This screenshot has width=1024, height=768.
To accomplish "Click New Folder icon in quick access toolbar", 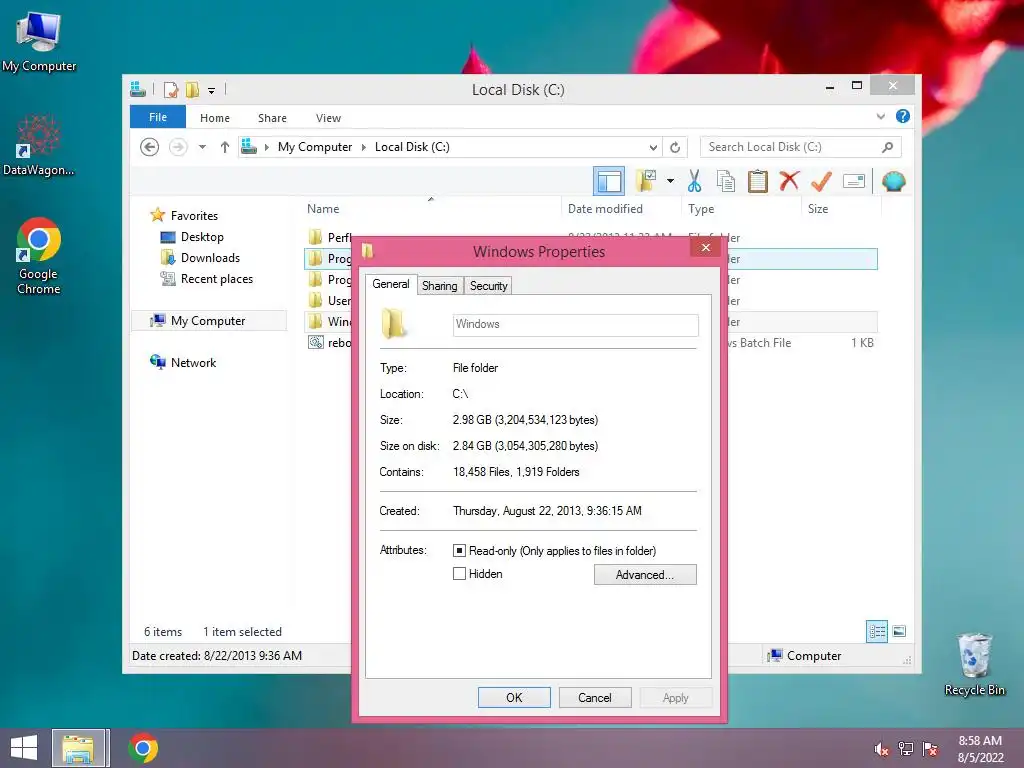I will tap(192, 89).
